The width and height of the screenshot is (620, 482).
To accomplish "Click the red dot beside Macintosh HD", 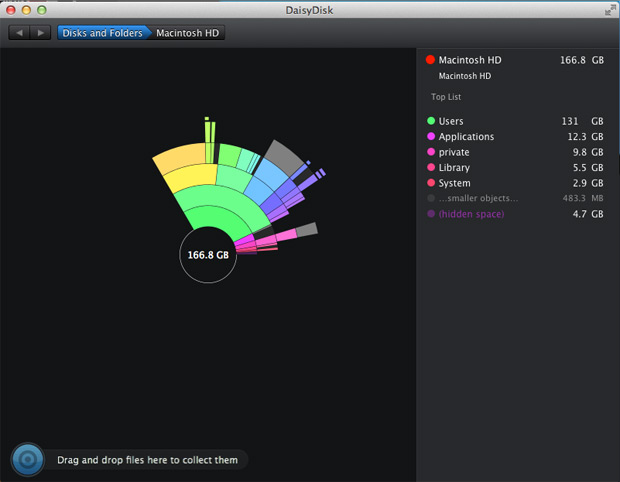I will (430, 60).
